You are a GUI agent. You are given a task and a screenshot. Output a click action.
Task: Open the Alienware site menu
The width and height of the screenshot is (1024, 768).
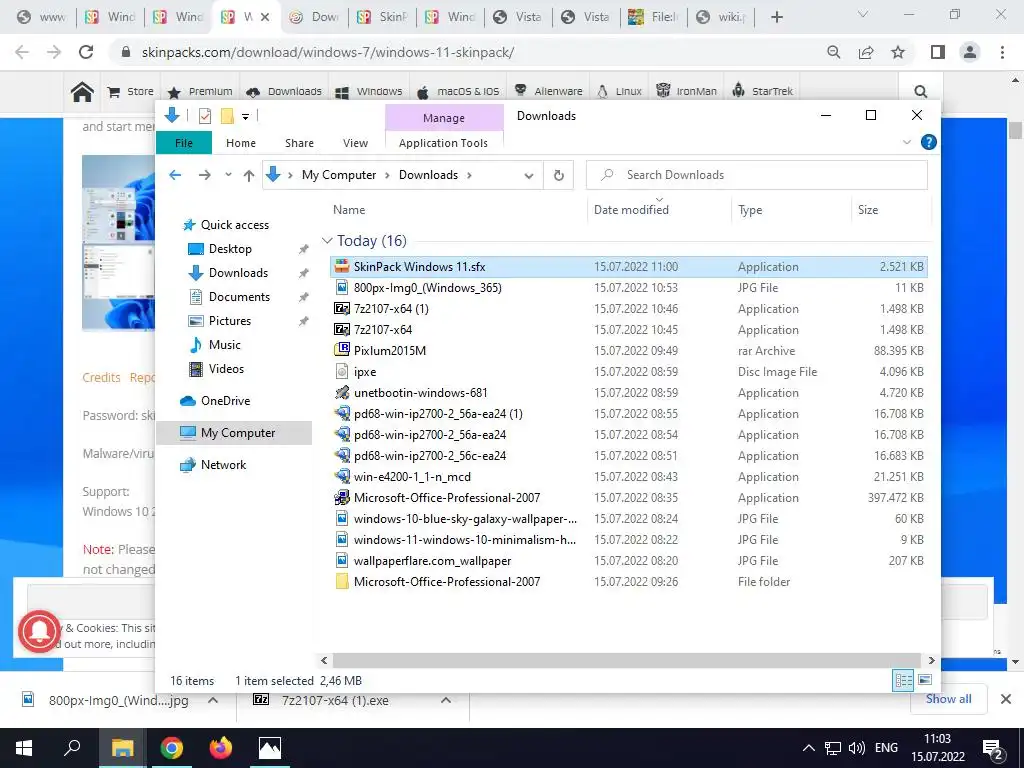click(549, 91)
